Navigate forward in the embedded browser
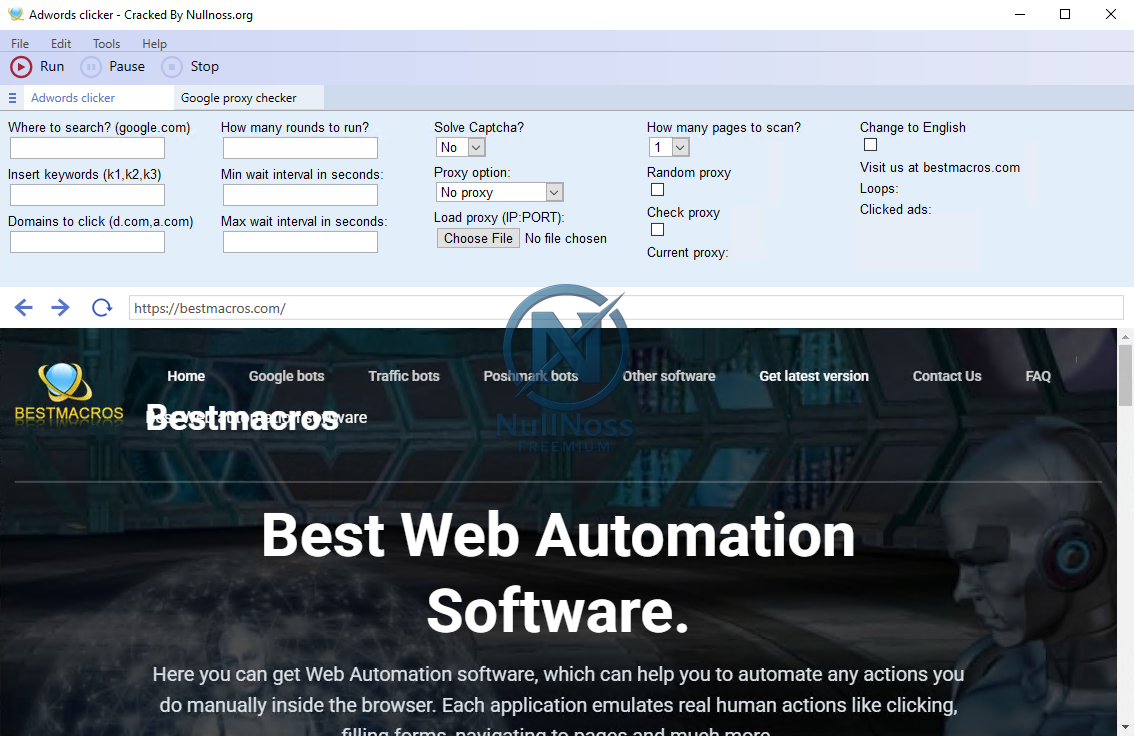Screen dimensions: 1134x736 (x=60, y=307)
